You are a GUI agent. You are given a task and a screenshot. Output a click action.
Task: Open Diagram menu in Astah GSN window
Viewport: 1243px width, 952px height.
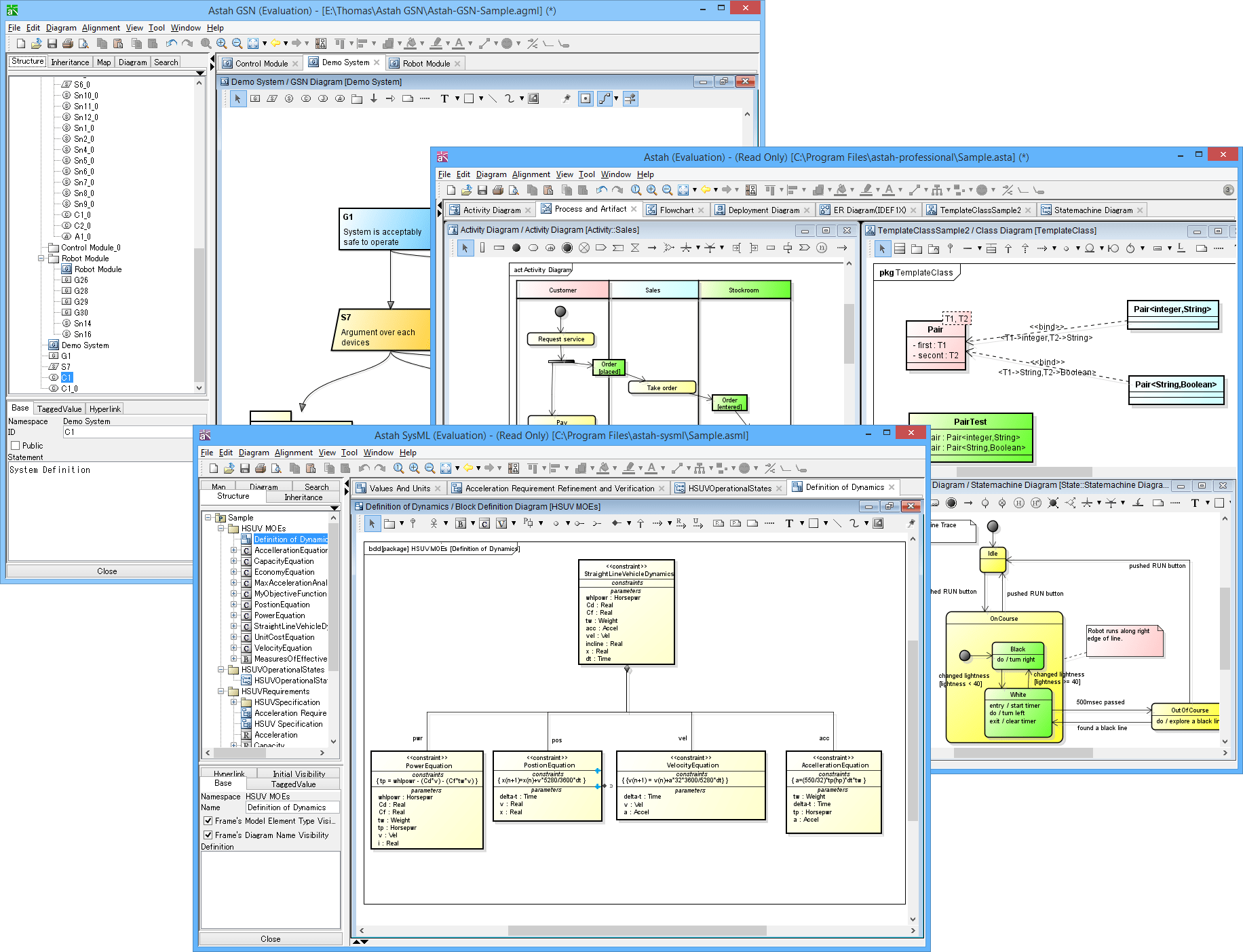coord(61,28)
